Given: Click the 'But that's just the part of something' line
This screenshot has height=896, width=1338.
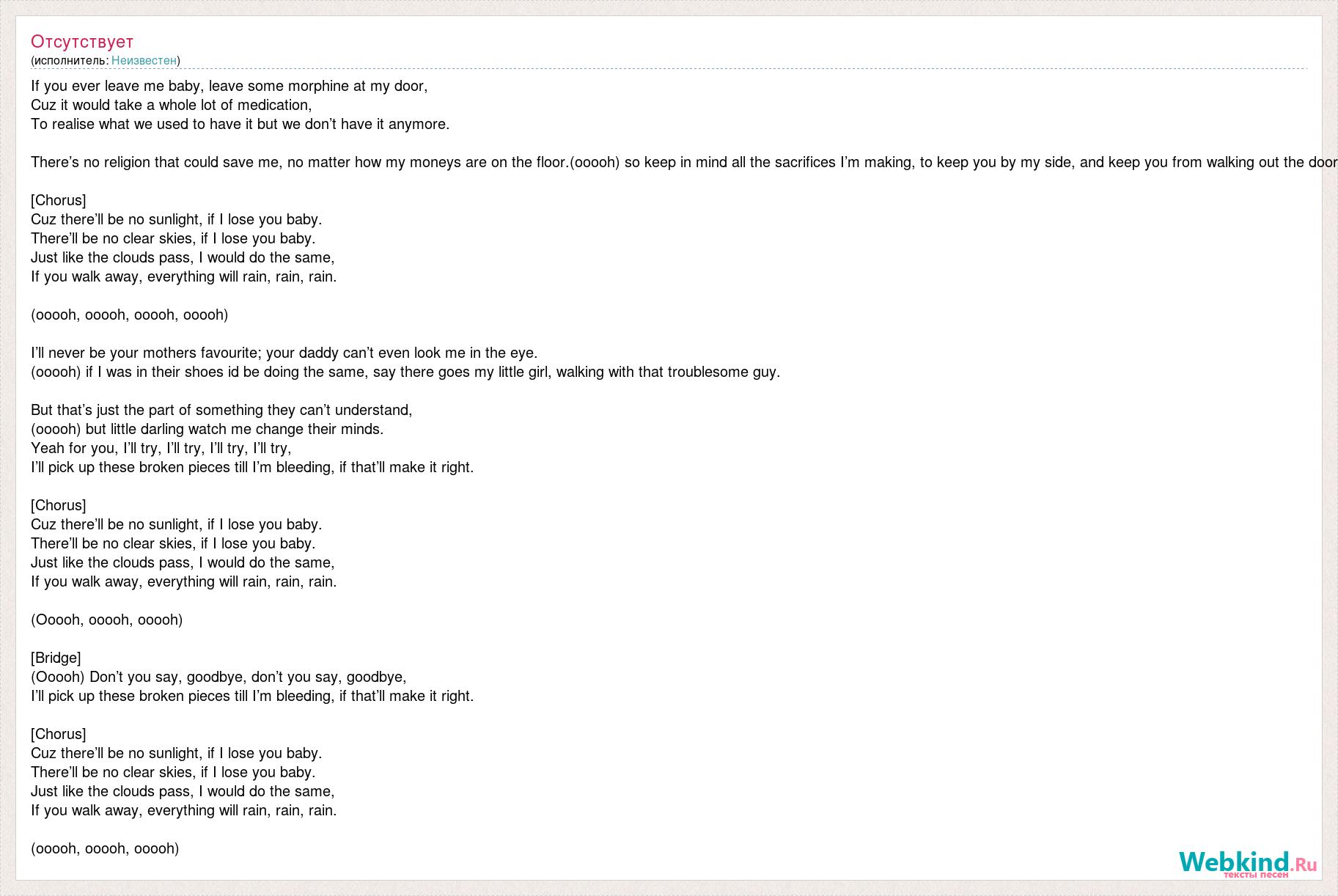Looking at the screenshot, I should tap(221, 410).
